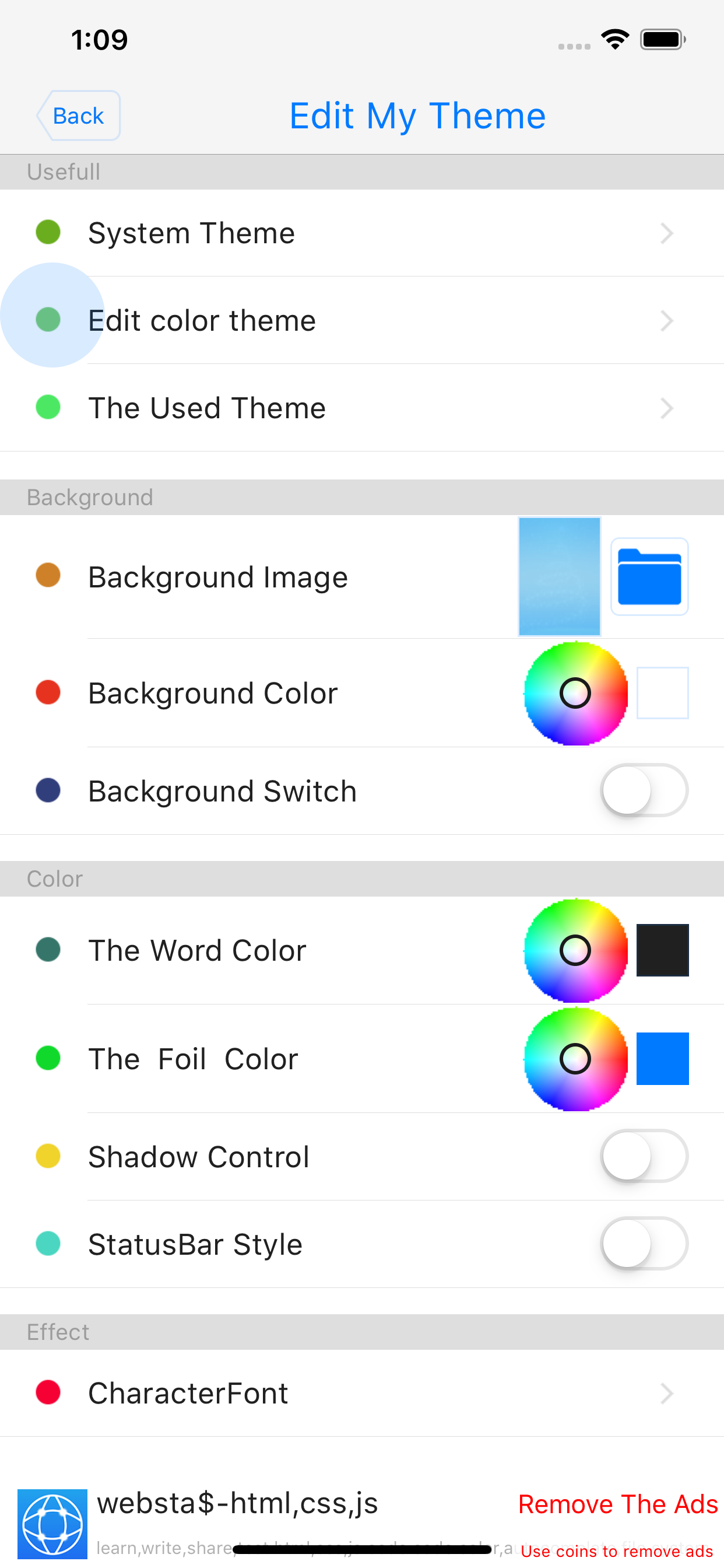Go back using the Back button
The width and height of the screenshot is (724, 1568).
coord(79,116)
